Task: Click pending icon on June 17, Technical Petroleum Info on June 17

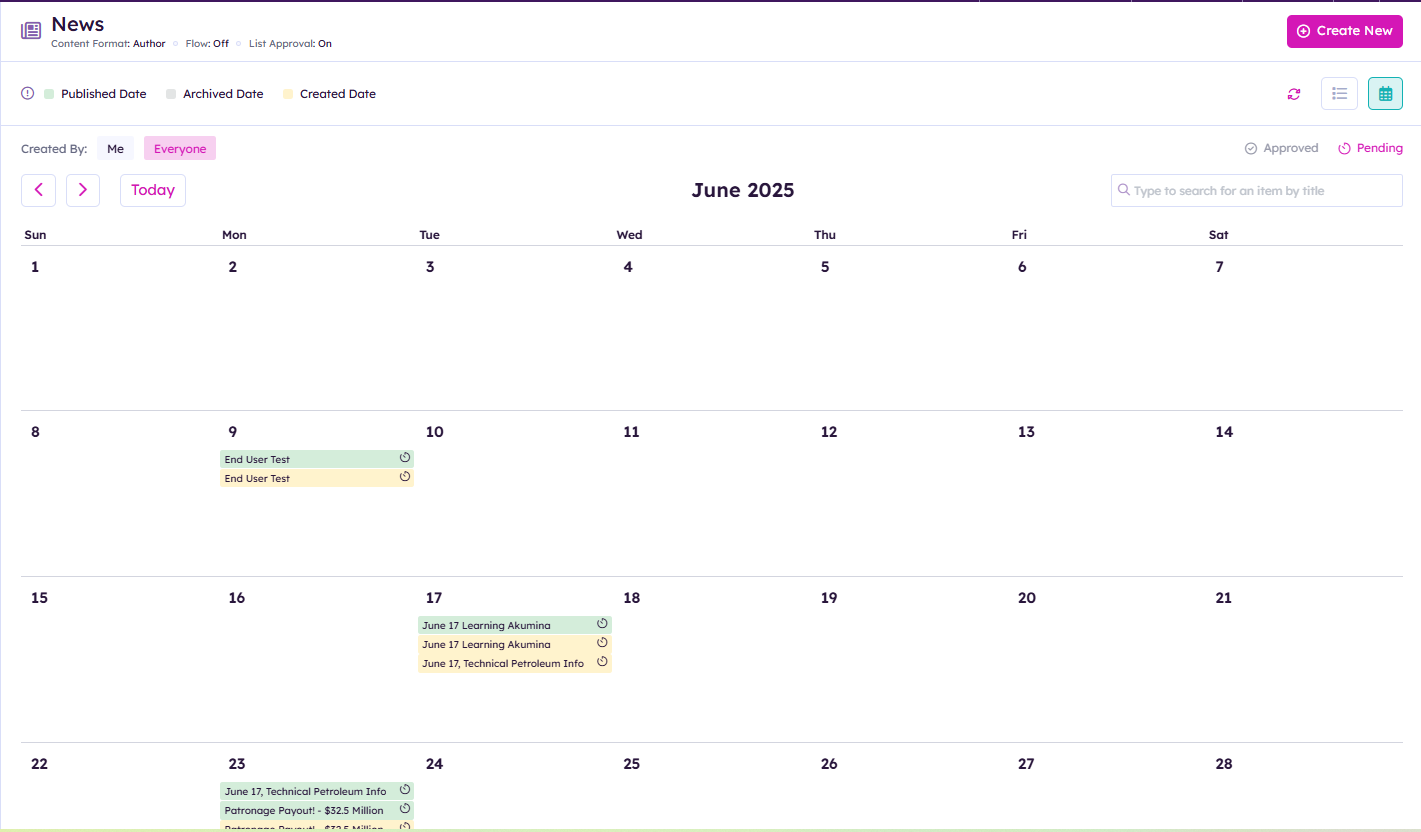Action: click(x=602, y=662)
